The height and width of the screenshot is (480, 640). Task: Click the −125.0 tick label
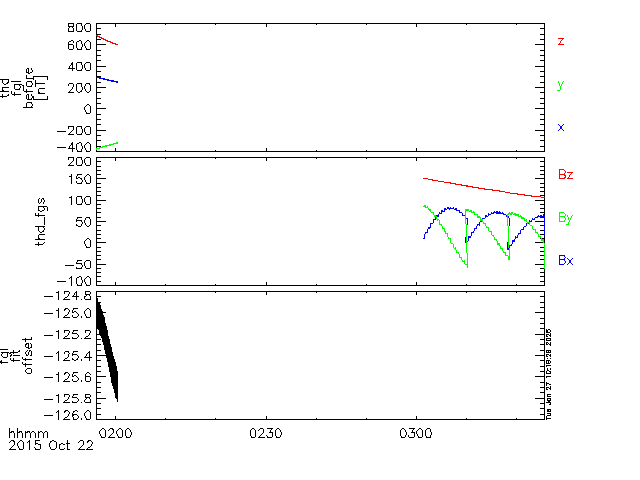point(68,313)
